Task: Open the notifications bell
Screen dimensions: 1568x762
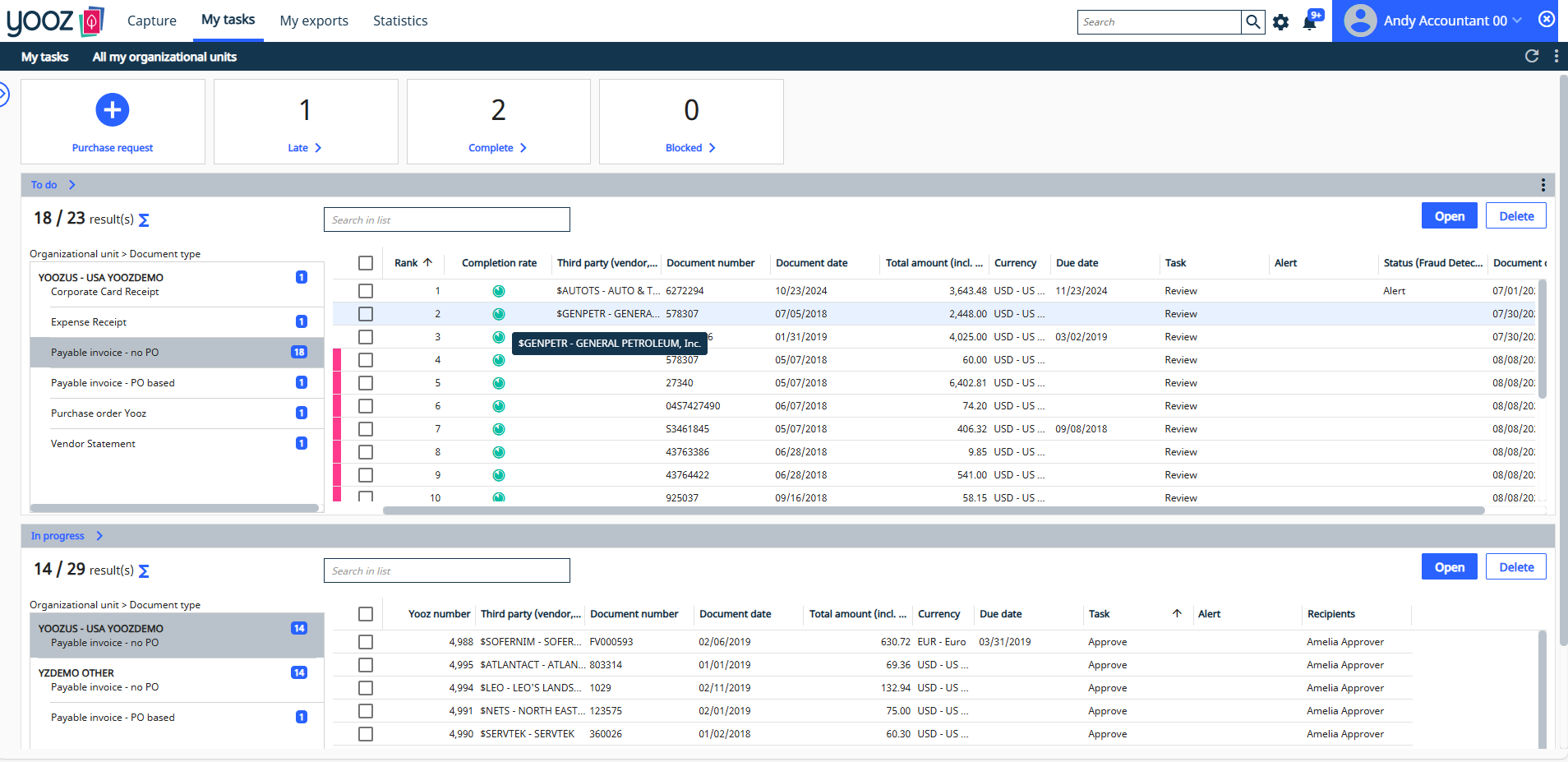Action: (x=1310, y=22)
